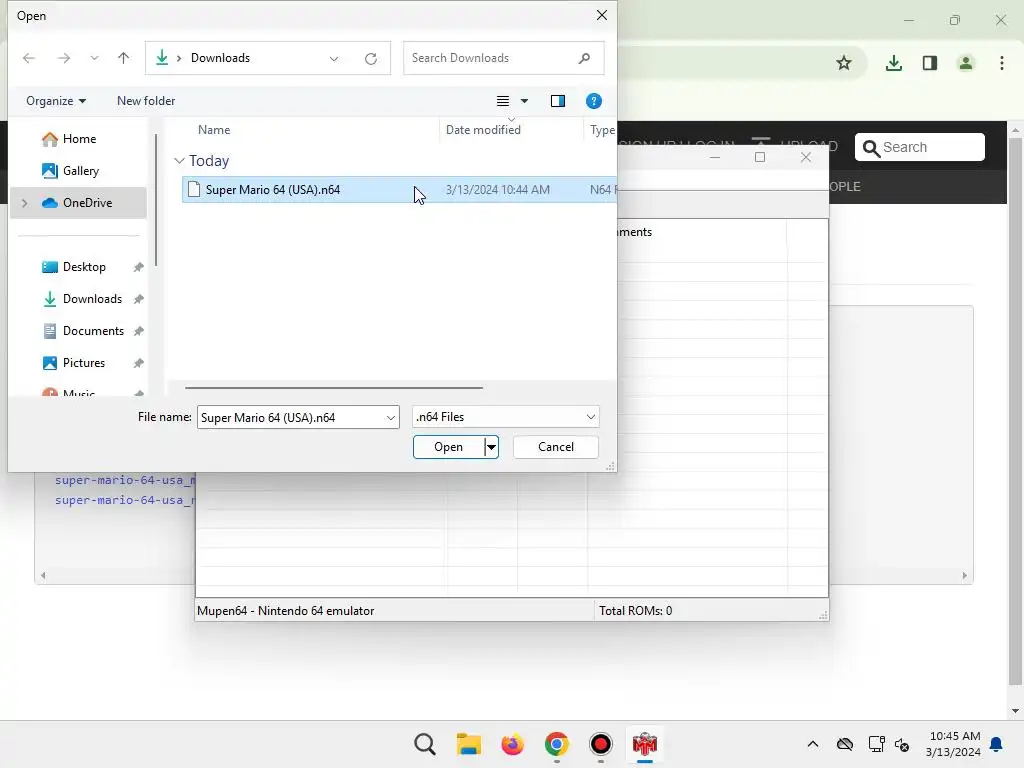
Task: Expand the view options dropdown arrow
Action: pos(524,101)
